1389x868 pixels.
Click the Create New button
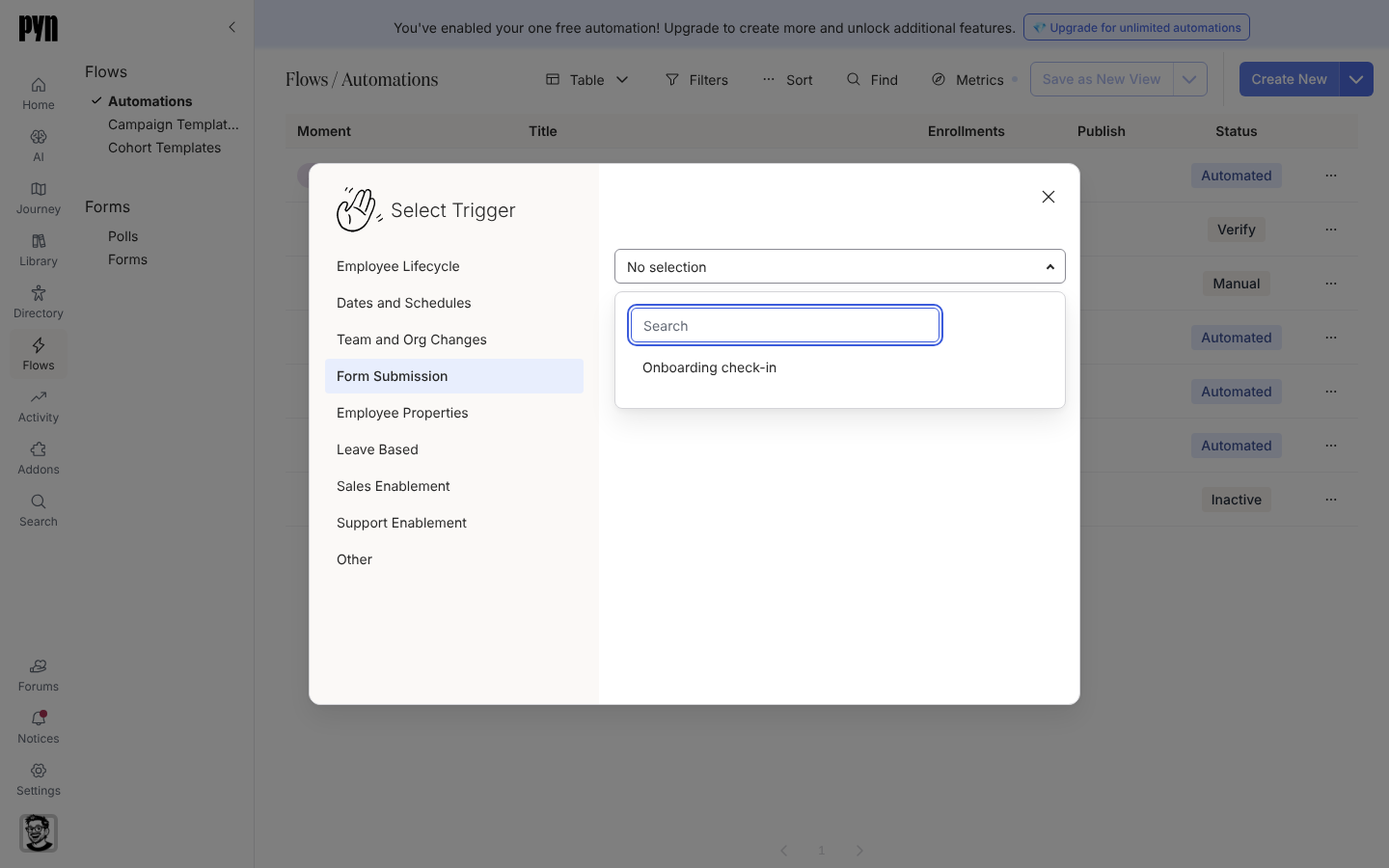pyautogui.click(x=1290, y=79)
